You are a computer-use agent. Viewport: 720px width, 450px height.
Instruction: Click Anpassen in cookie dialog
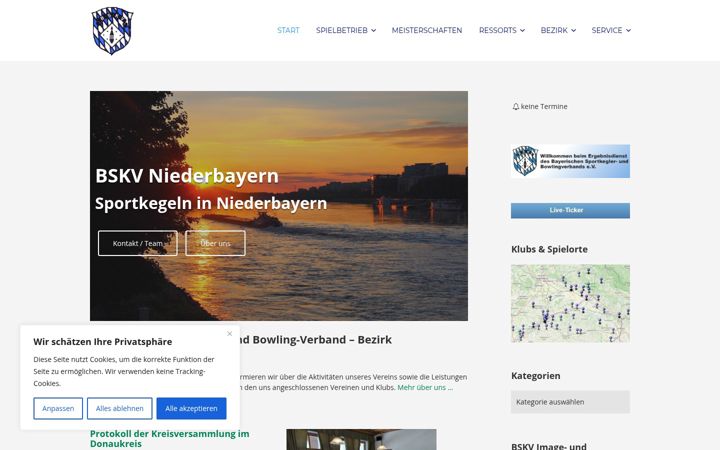point(58,408)
